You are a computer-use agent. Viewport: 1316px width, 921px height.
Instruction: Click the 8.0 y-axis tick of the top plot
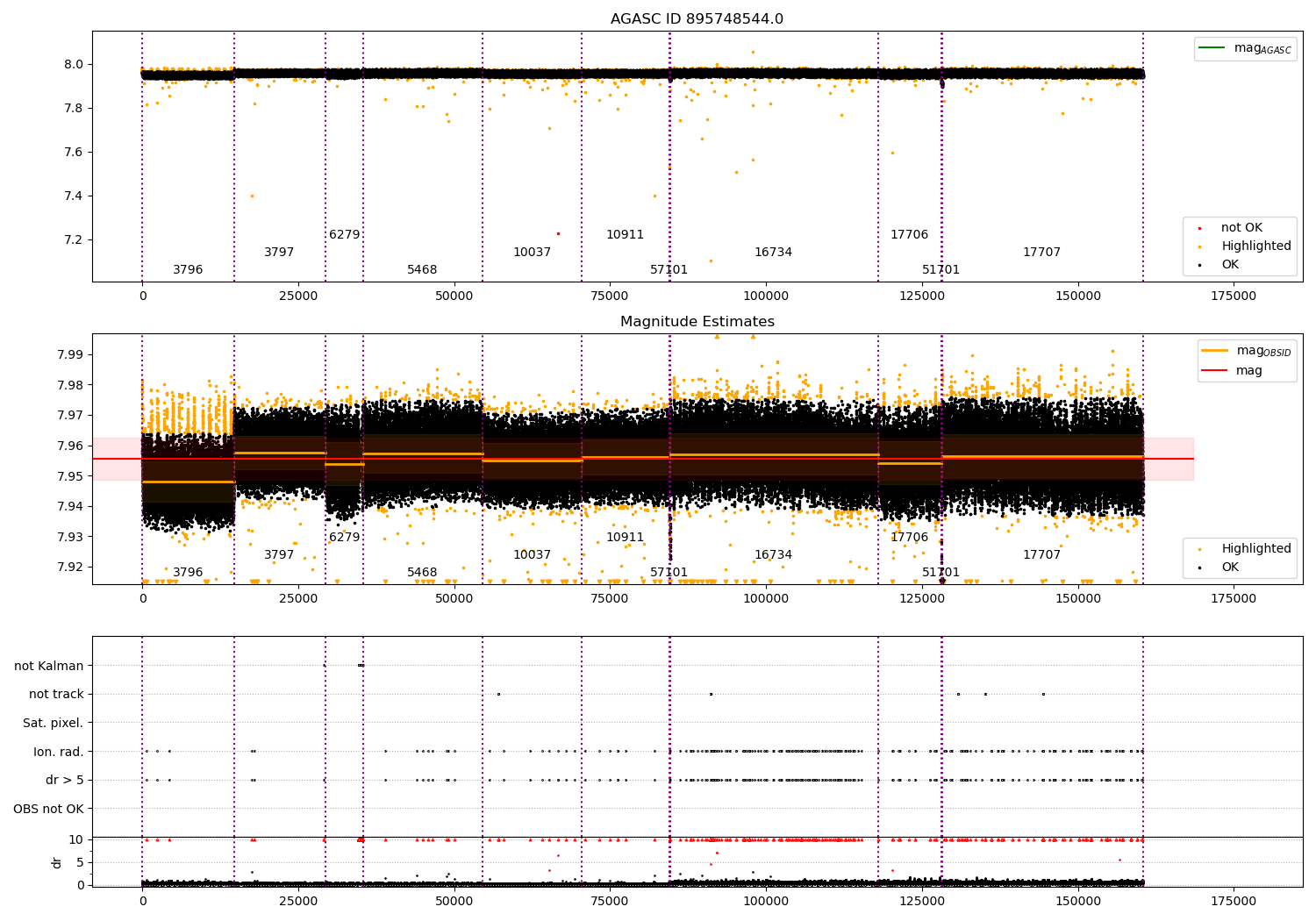point(74,64)
